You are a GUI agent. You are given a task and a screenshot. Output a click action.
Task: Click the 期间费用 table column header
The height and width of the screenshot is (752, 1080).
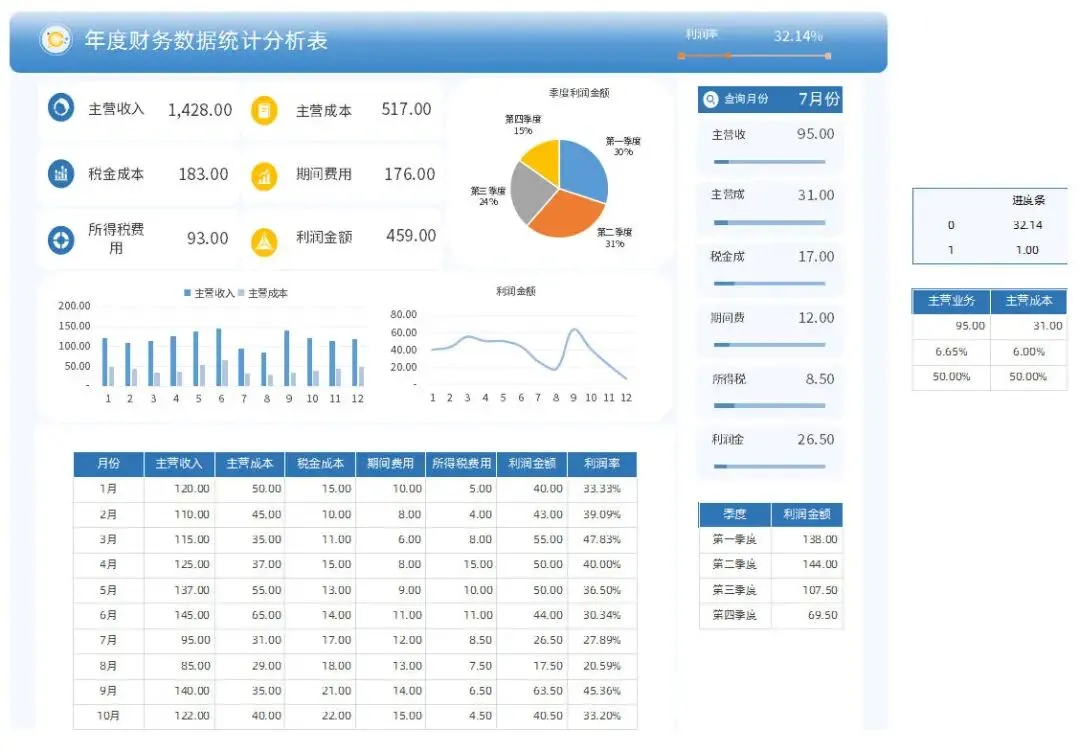(x=391, y=463)
